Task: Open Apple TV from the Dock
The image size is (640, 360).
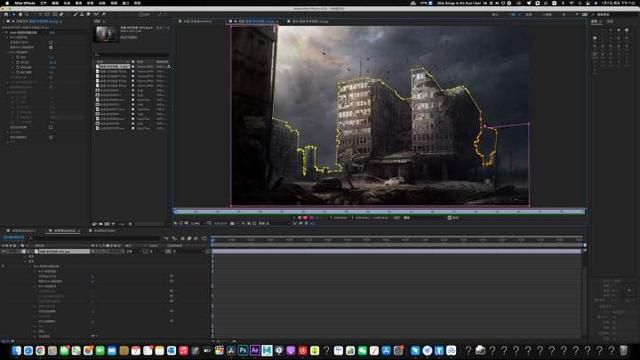Action: tap(207, 350)
